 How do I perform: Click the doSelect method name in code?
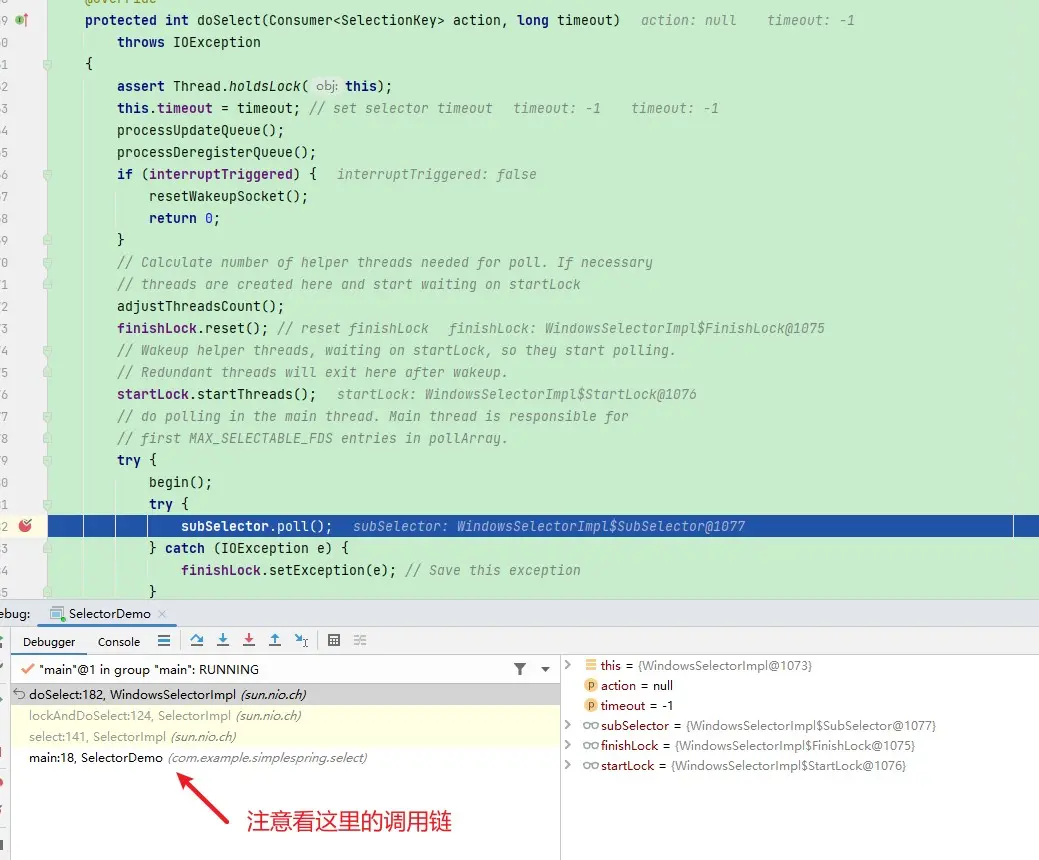tap(229, 20)
